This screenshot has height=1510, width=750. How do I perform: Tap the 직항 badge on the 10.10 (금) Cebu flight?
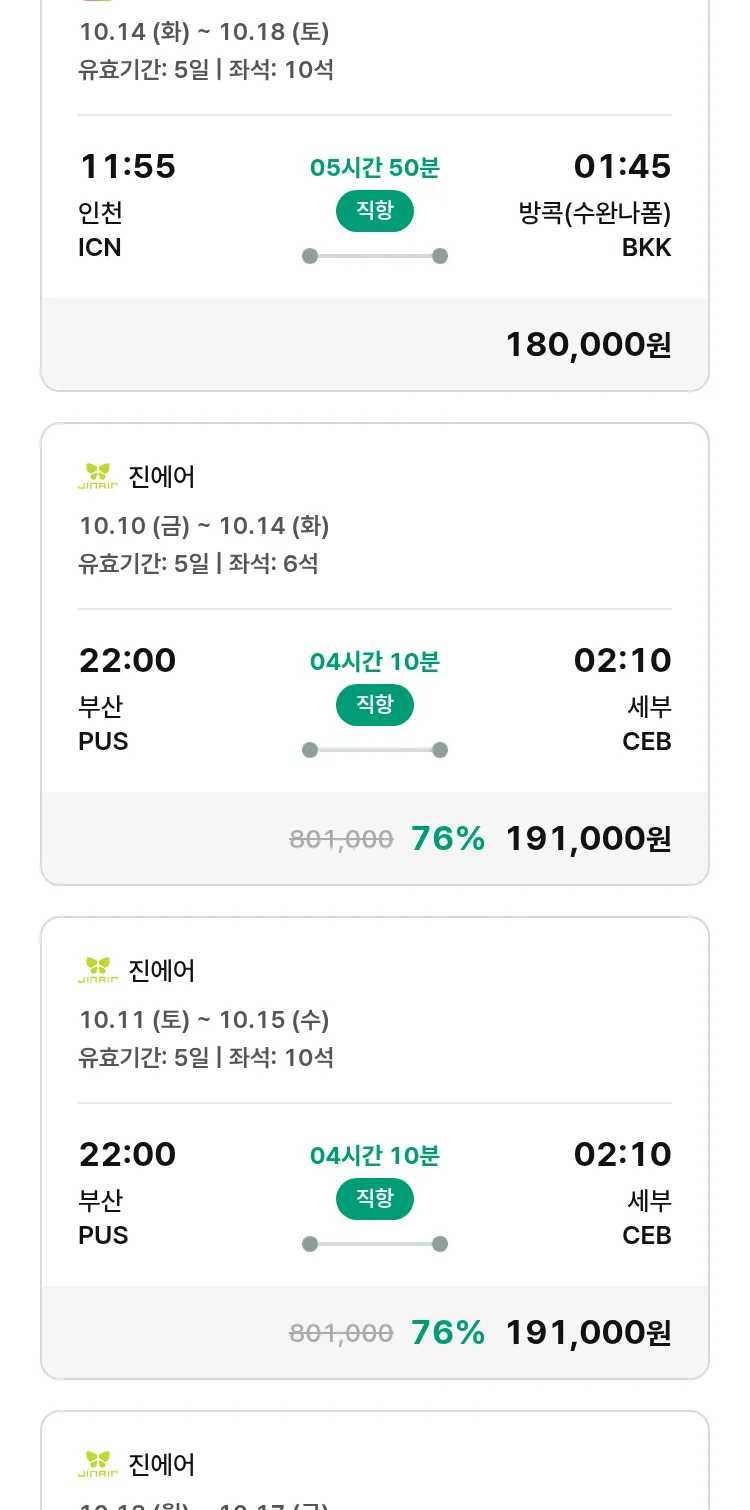click(x=374, y=705)
